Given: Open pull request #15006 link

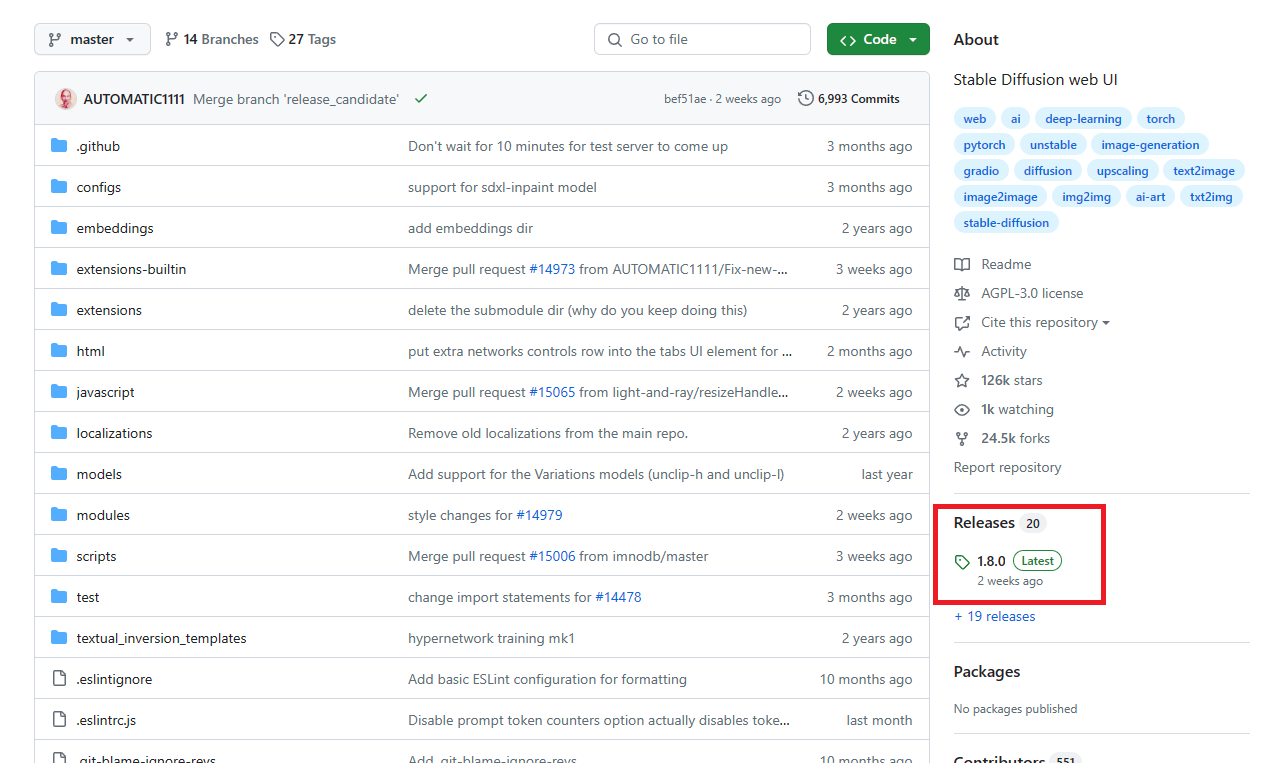Looking at the screenshot, I should coord(552,556).
